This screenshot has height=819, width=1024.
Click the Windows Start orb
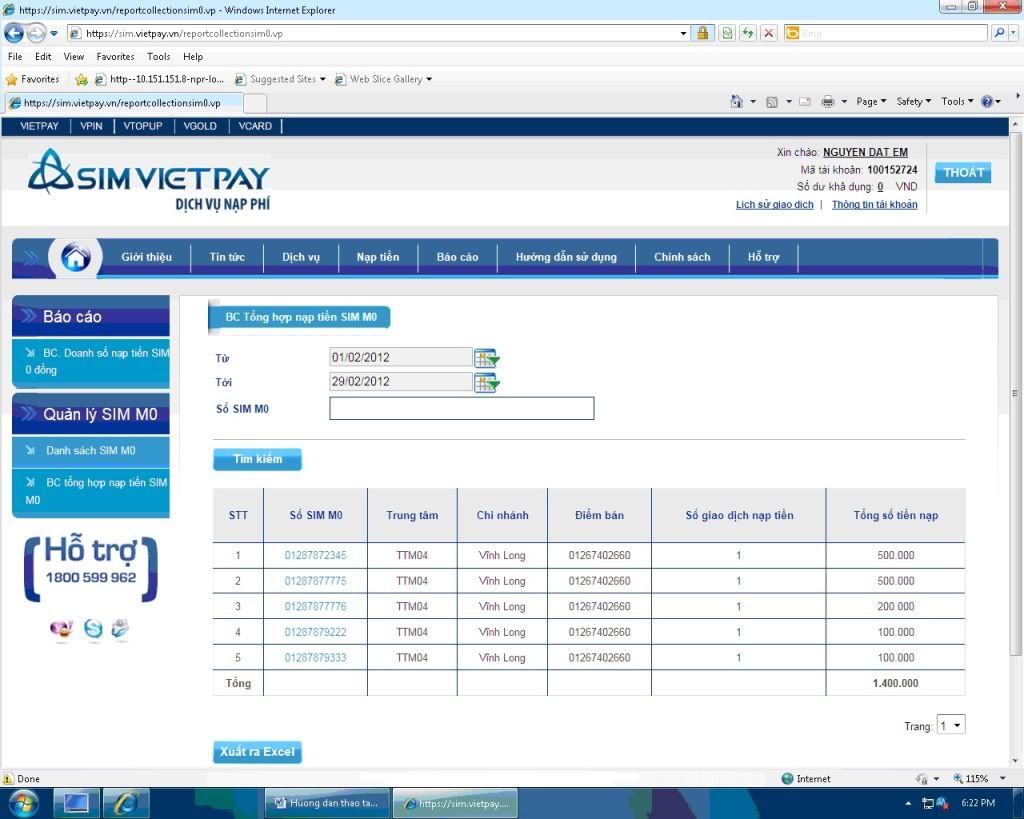click(x=22, y=803)
